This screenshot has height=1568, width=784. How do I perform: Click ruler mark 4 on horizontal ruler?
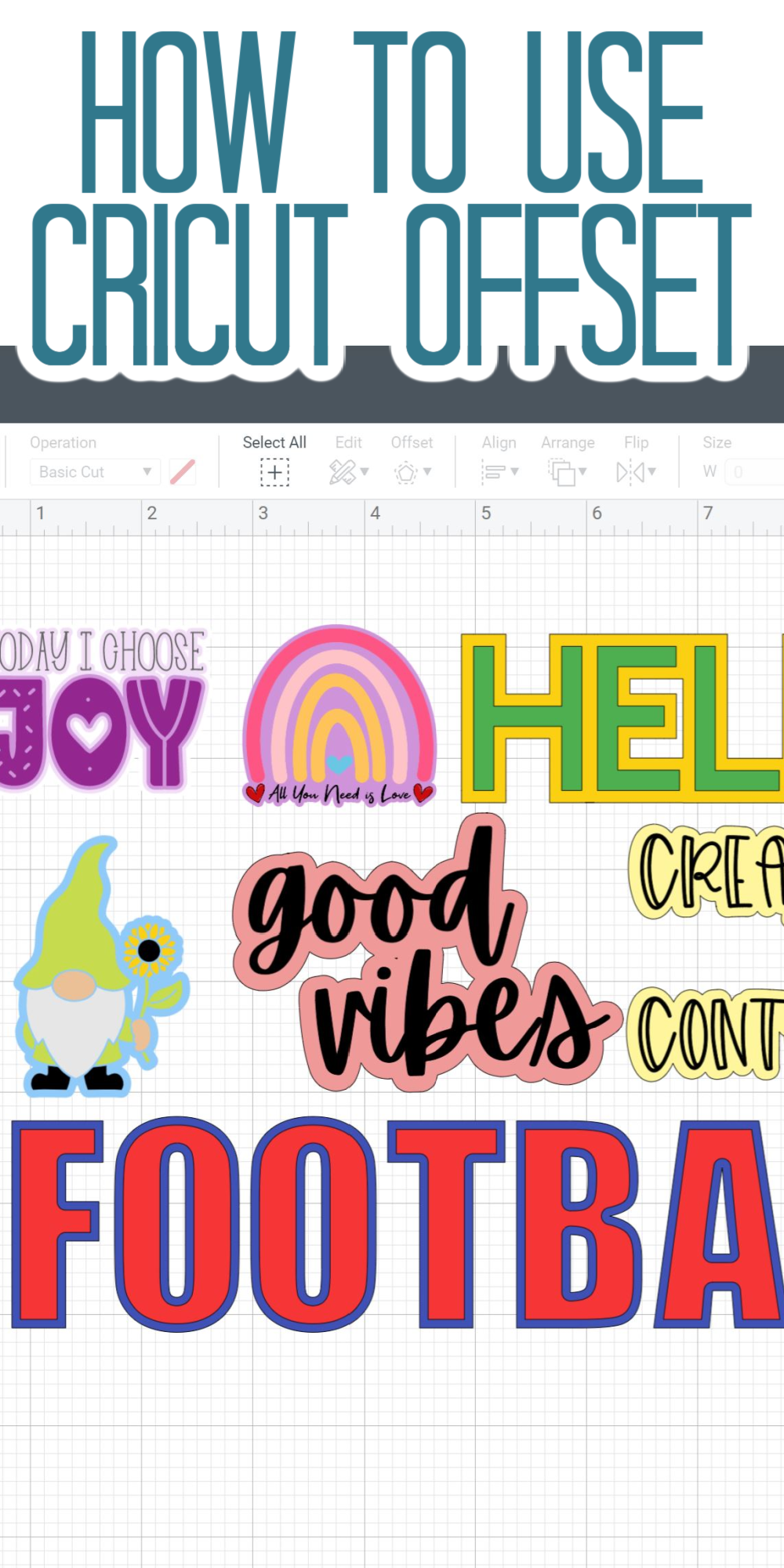click(x=375, y=513)
